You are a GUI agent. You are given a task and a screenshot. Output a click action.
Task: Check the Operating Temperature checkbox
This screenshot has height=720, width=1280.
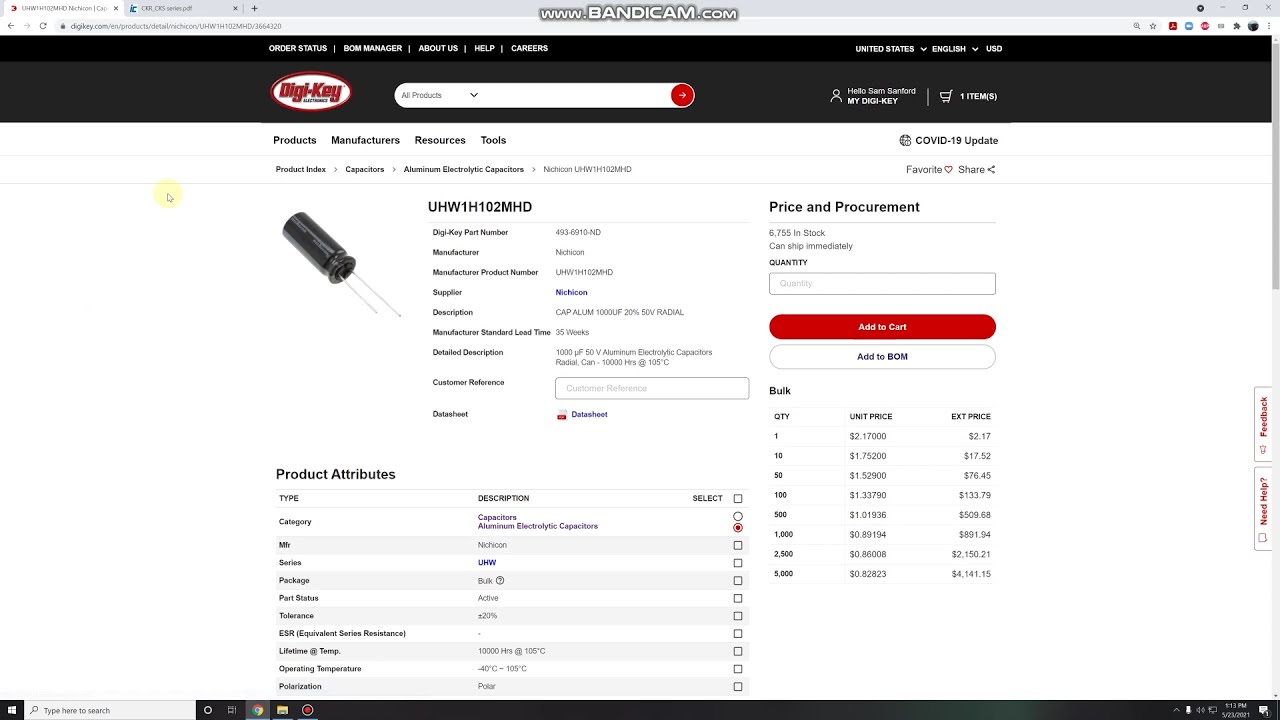tap(738, 669)
